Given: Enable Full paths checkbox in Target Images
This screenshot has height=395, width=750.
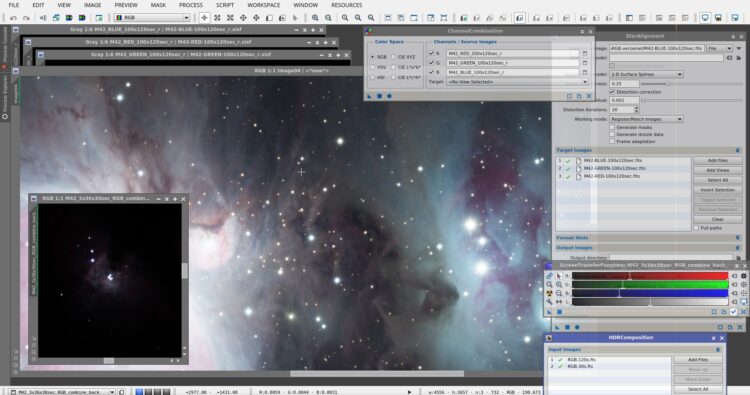Looking at the screenshot, I should click(696, 228).
